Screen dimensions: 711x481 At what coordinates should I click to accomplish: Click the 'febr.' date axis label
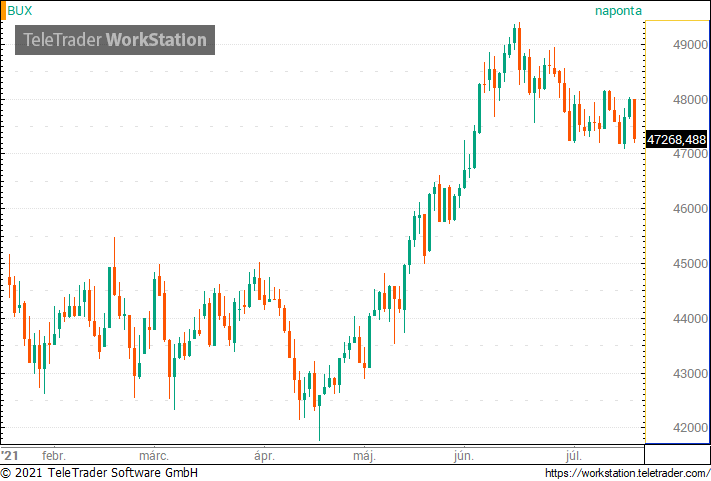click(54, 456)
